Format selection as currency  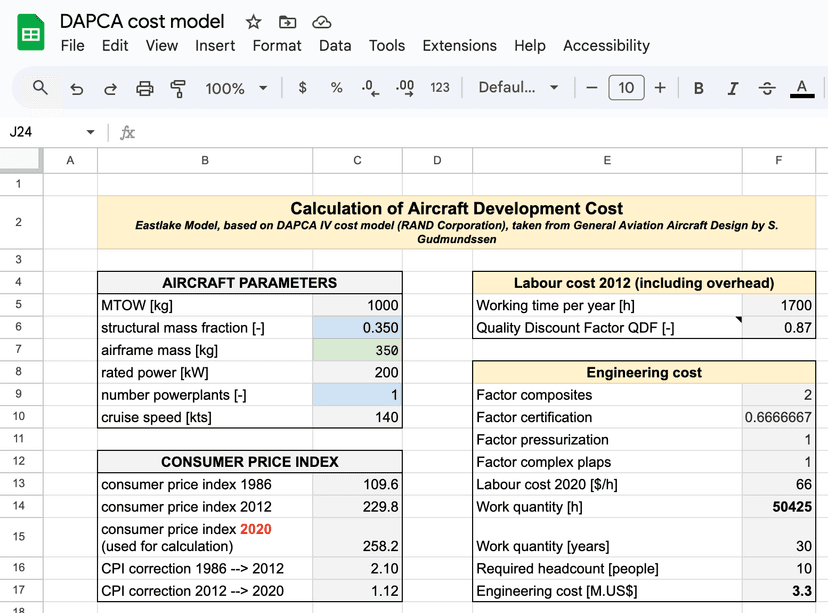coord(302,88)
